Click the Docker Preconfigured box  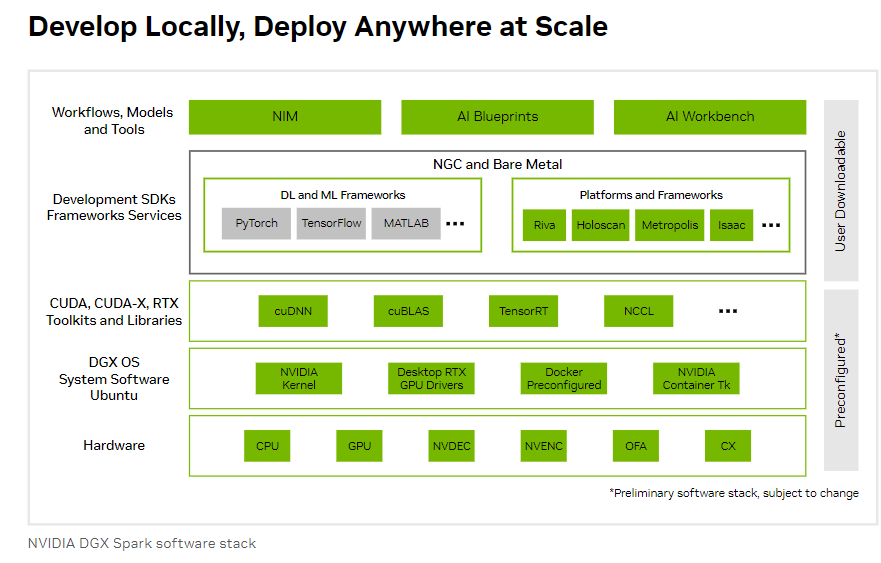[x=564, y=378]
